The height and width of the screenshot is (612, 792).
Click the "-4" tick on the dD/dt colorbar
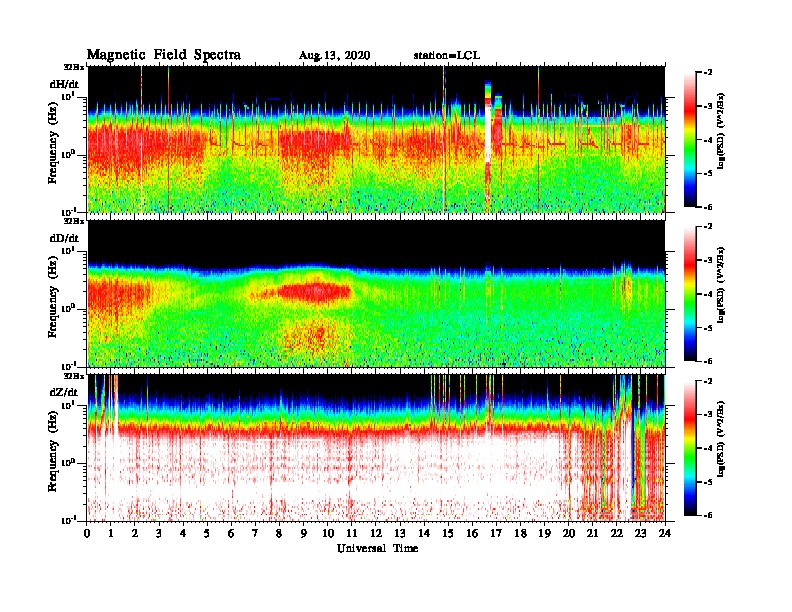click(x=708, y=294)
